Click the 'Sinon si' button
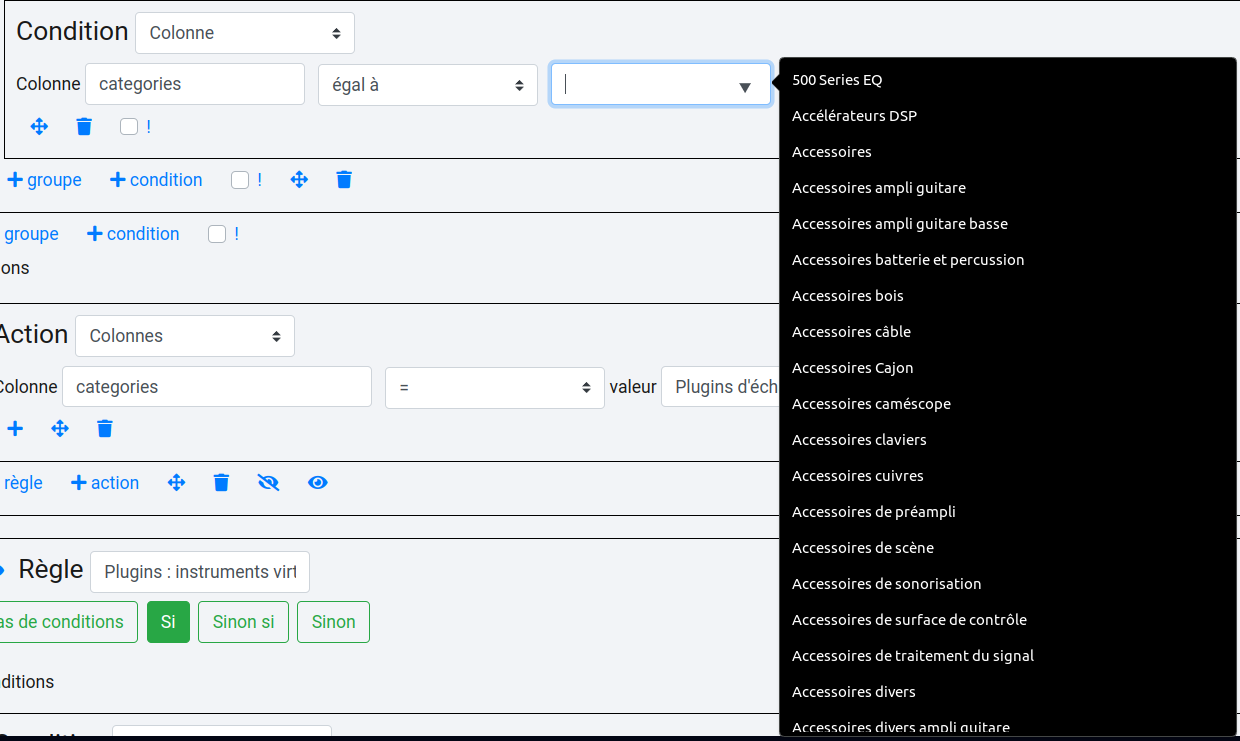This screenshot has height=741, width=1240. point(243,622)
